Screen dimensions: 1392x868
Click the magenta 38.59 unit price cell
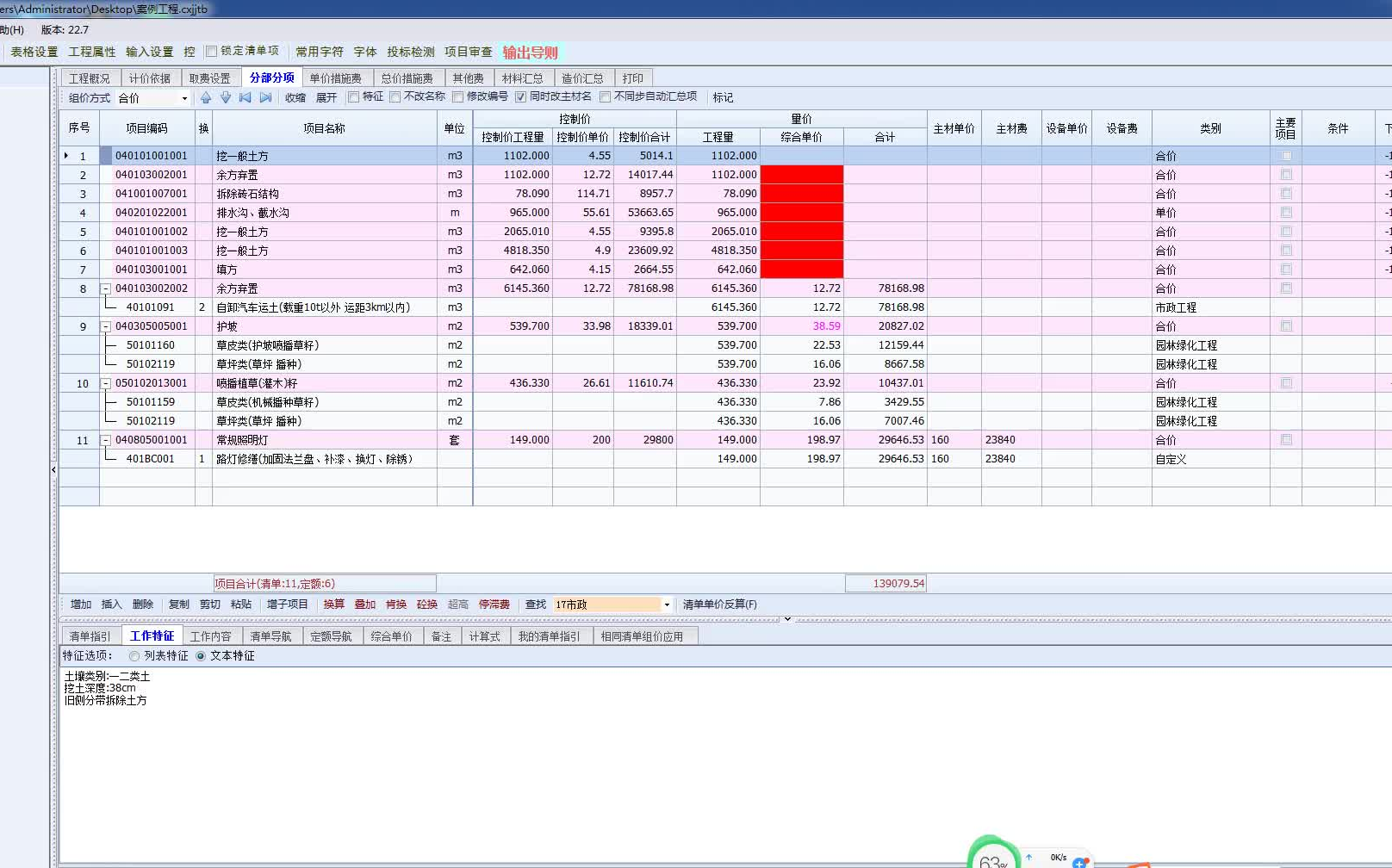(x=802, y=326)
